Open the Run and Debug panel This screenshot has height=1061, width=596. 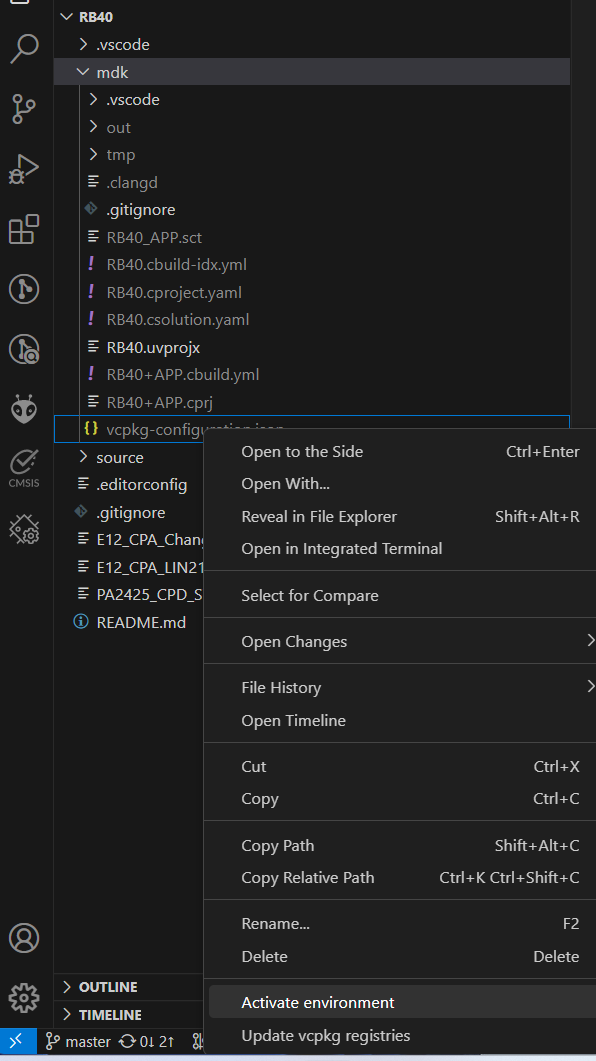pyautogui.click(x=24, y=169)
